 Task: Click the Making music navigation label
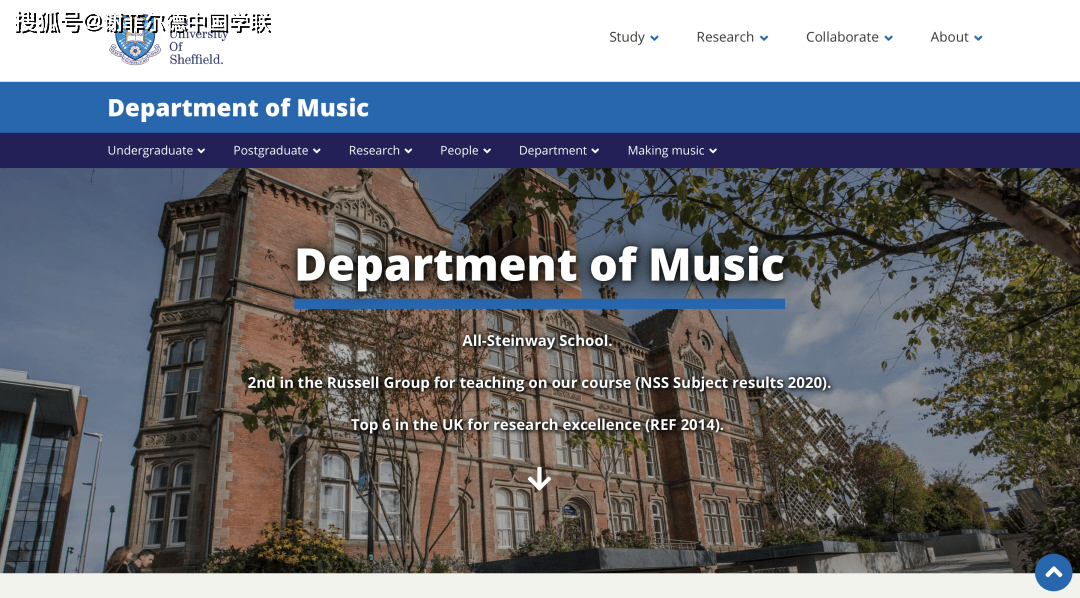tap(666, 150)
